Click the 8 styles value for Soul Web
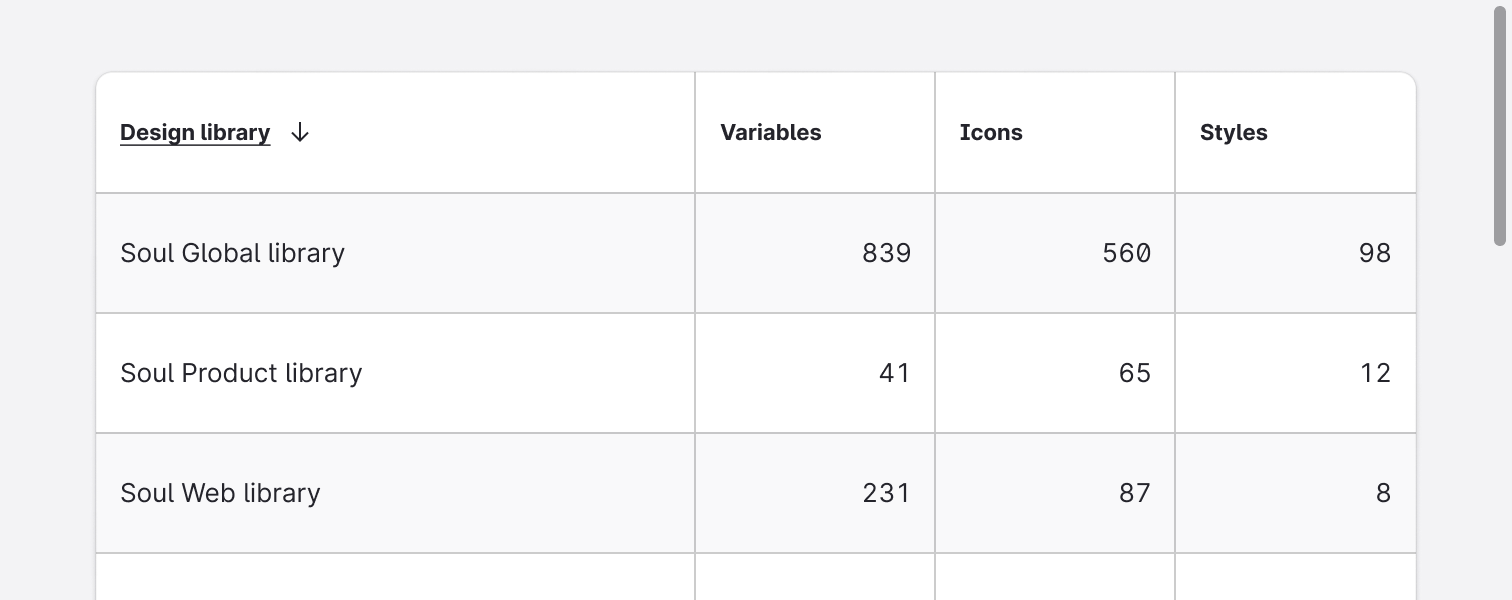 coord(1383,493)
